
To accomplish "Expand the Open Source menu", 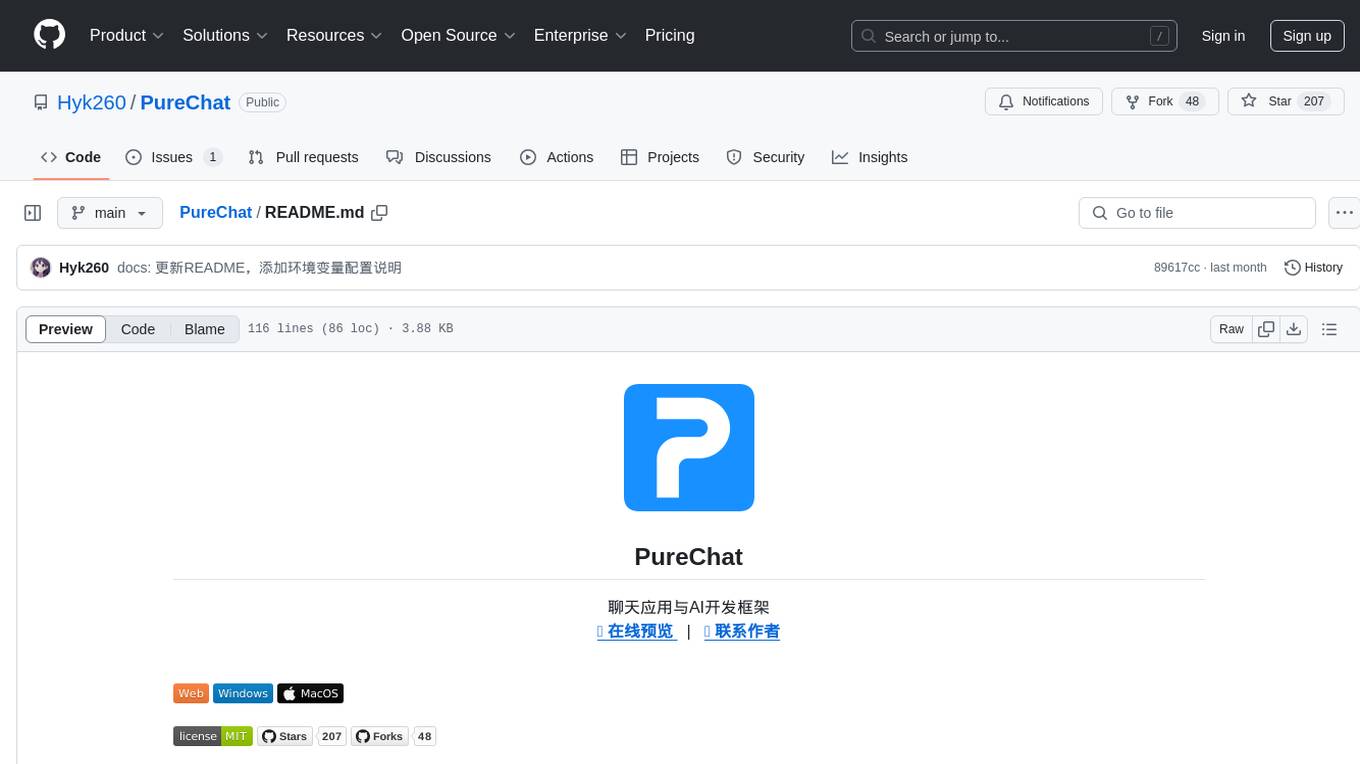I will pos(458,35).
